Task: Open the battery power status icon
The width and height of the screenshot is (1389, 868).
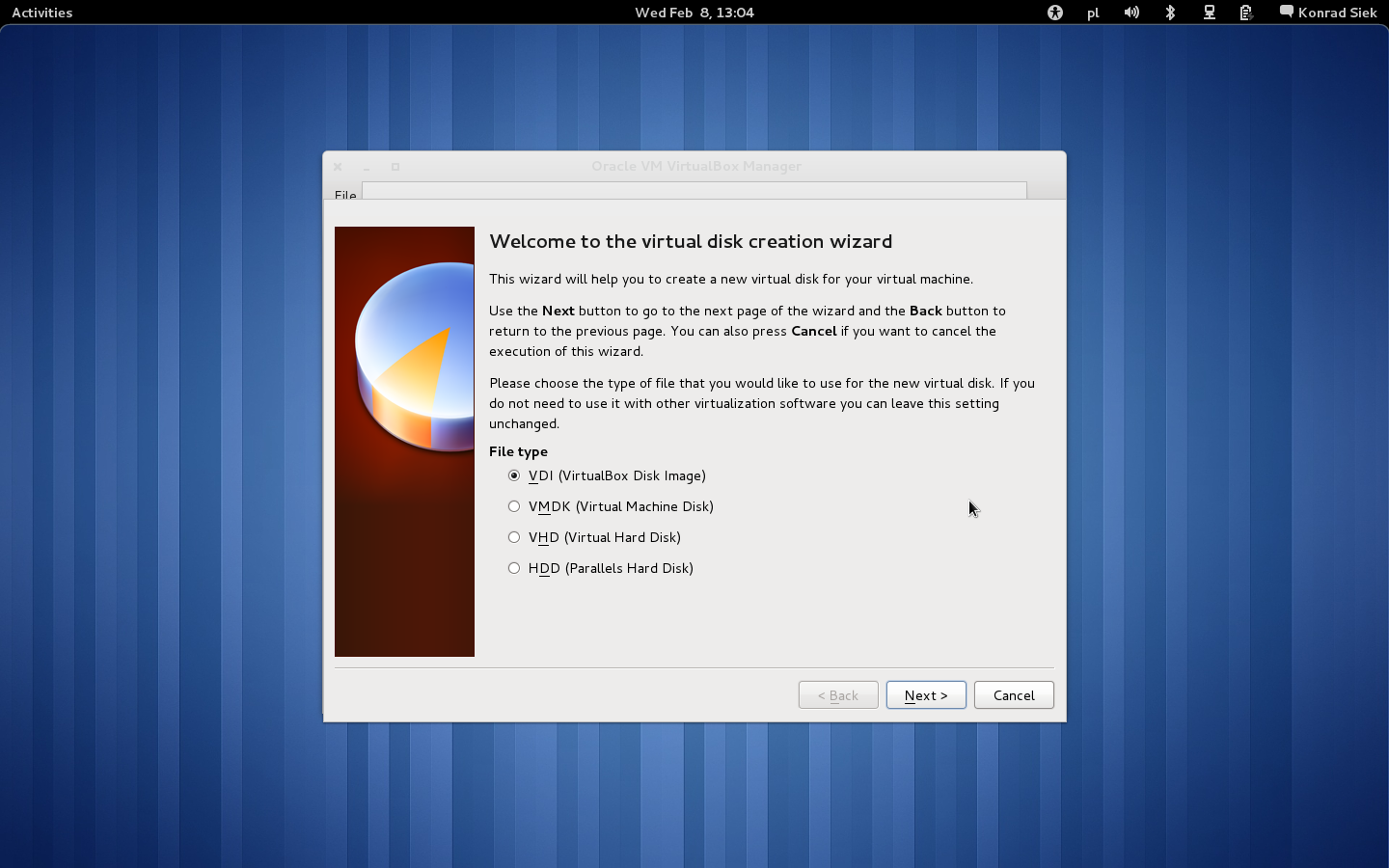Action: (1246, 13)
